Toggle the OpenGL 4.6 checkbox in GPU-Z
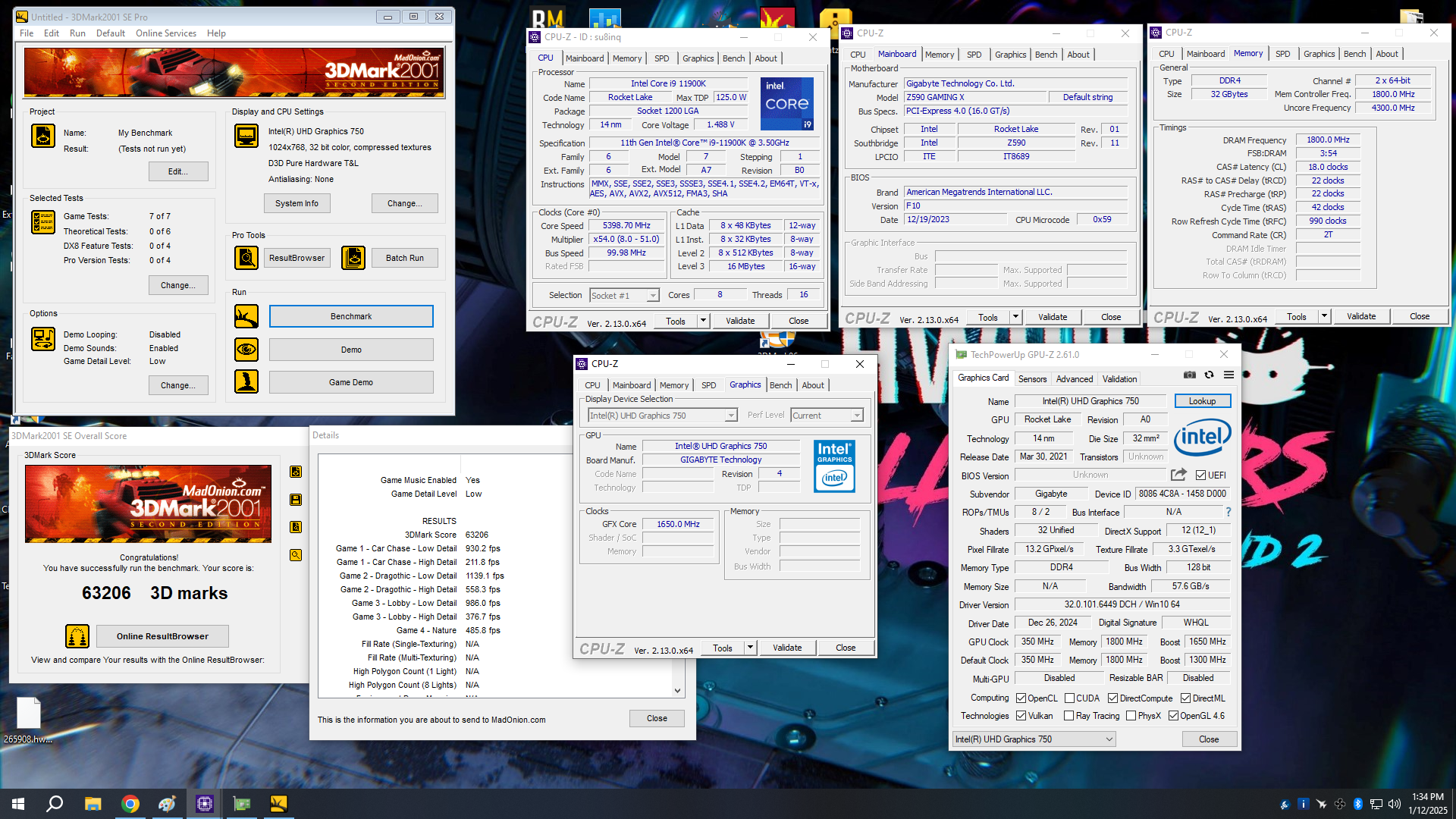 coord(1173,716)
